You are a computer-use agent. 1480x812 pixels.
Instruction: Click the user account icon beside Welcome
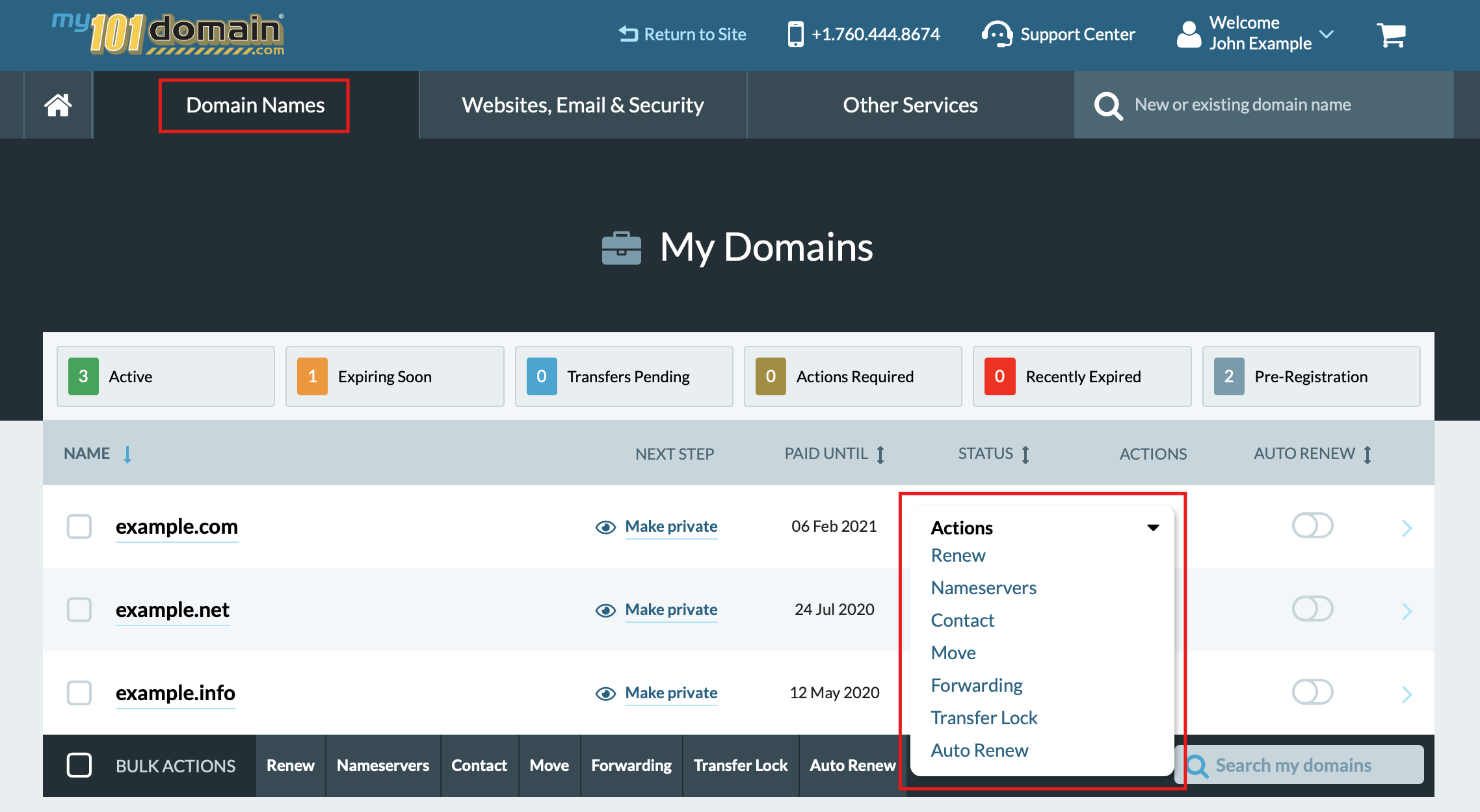pyautogui.click(x=1188, y=36)
